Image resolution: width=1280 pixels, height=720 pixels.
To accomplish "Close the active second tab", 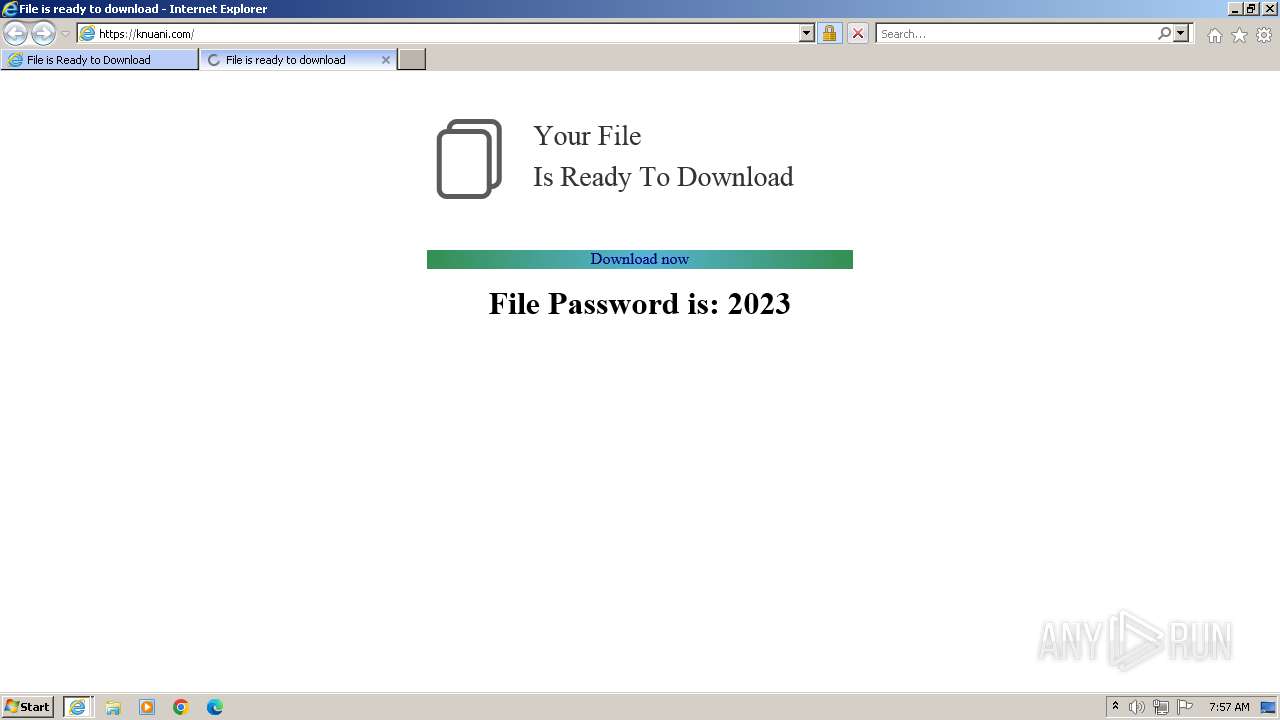I will [386, 60].
